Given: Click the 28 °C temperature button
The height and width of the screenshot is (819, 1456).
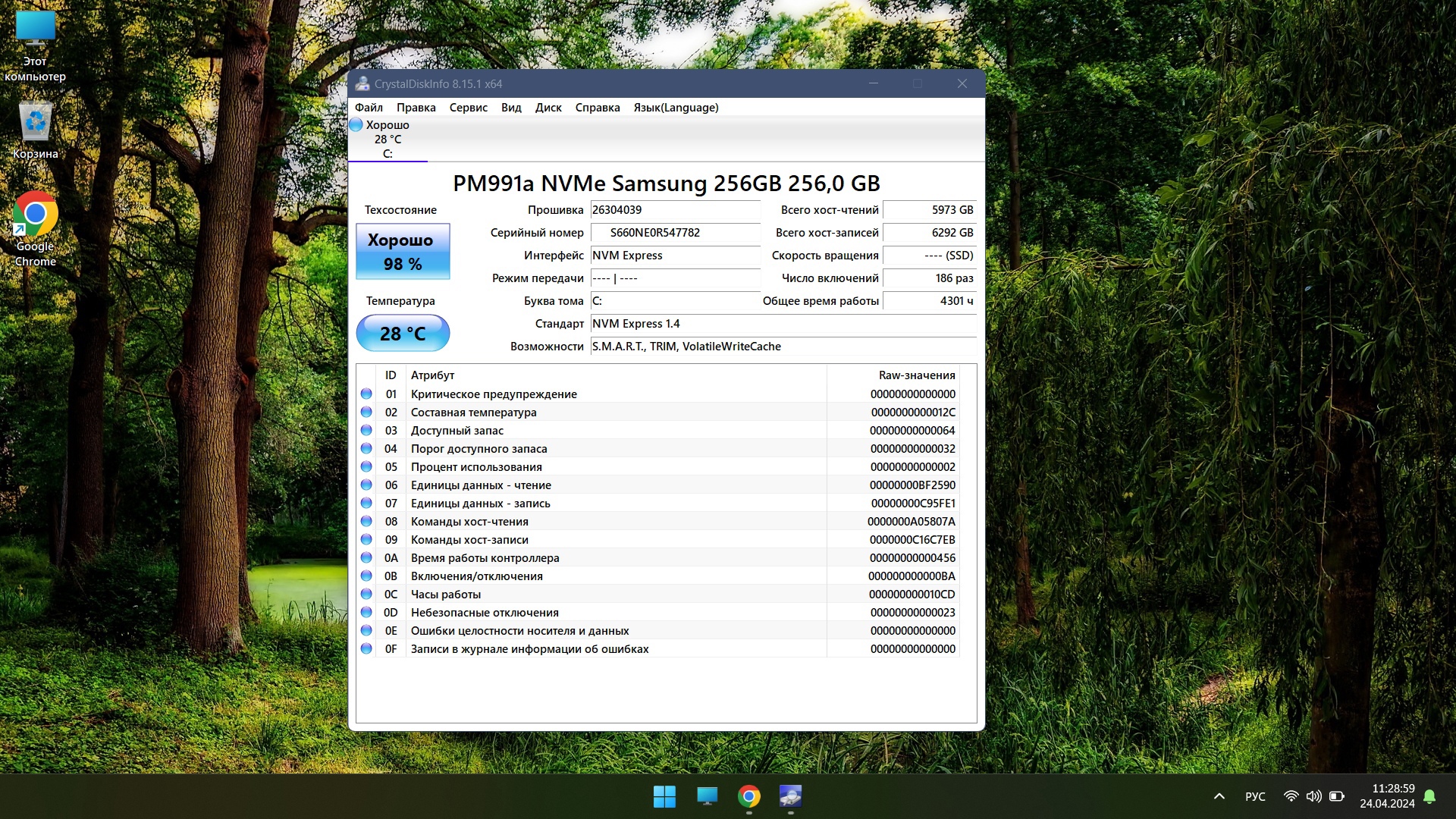Looking at the screenshot, I should coord(403,333).
